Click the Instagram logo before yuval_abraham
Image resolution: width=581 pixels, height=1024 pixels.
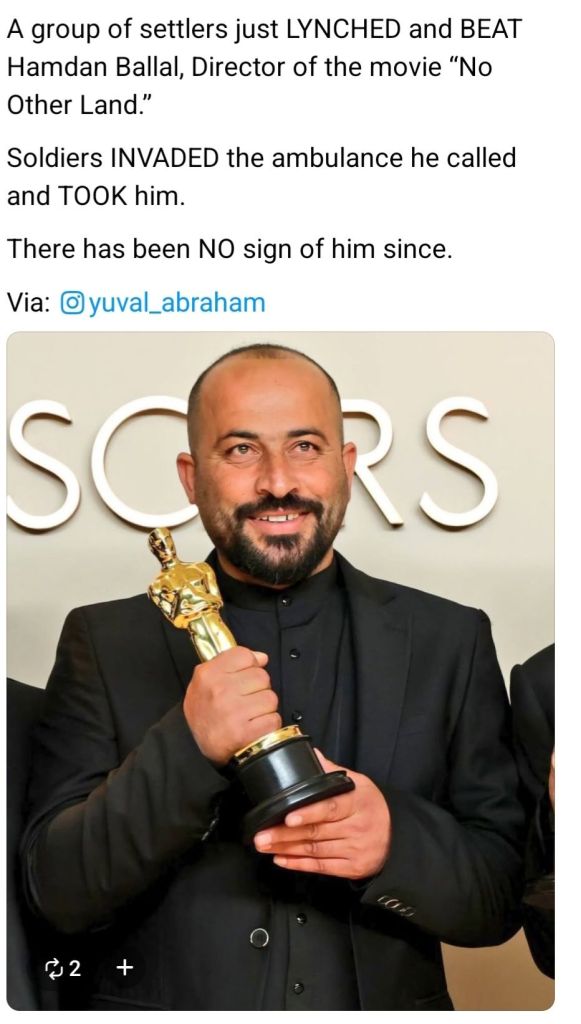click(x=72, y=302)
